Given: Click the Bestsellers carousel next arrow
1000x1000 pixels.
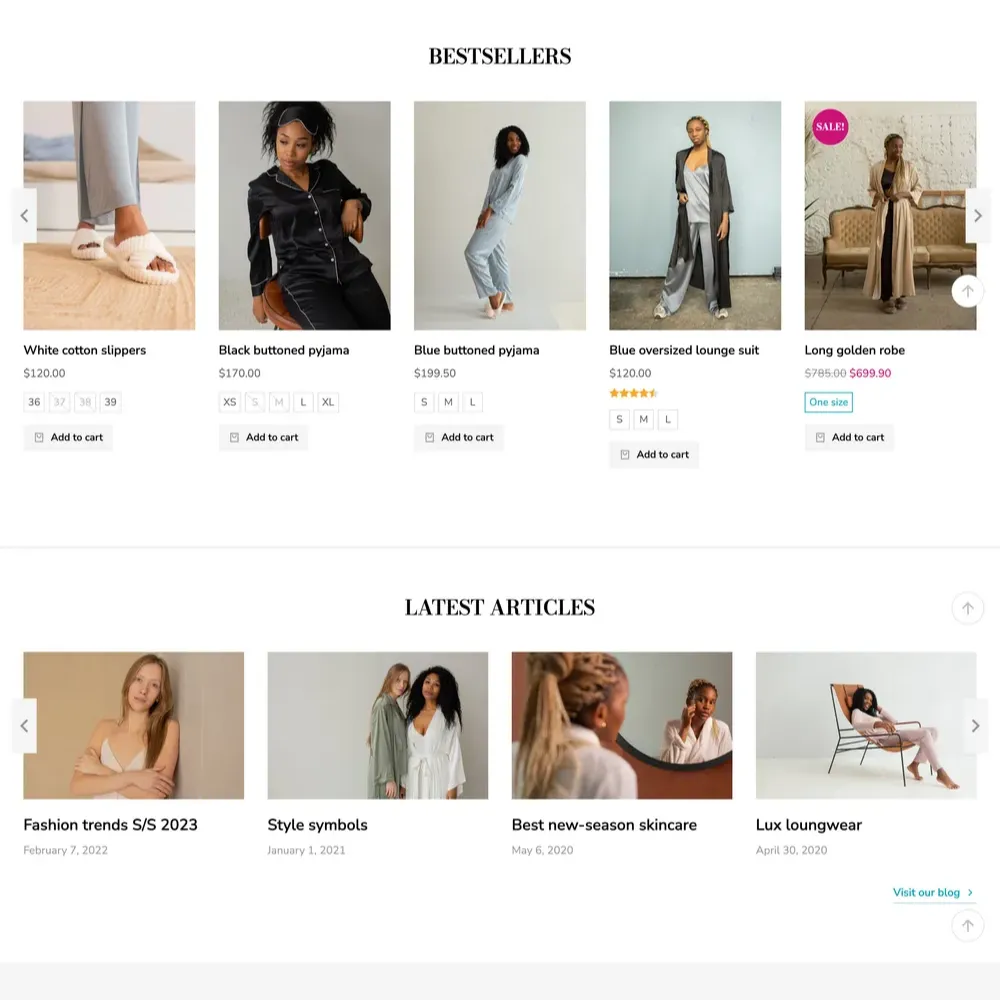Looking at the screenshot, I should [978, 216].
